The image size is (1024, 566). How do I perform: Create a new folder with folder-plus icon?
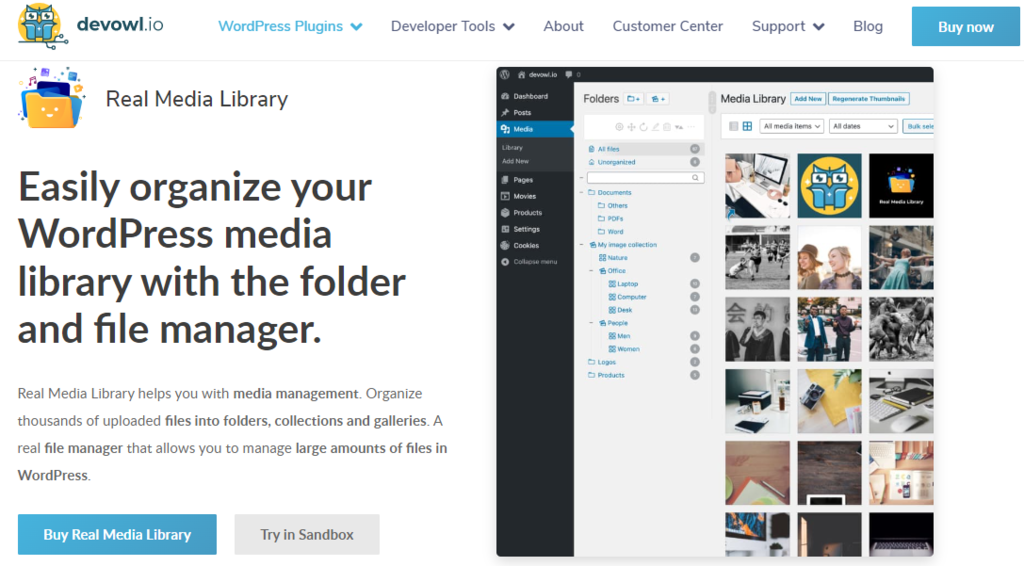click(x=633, y=99)
